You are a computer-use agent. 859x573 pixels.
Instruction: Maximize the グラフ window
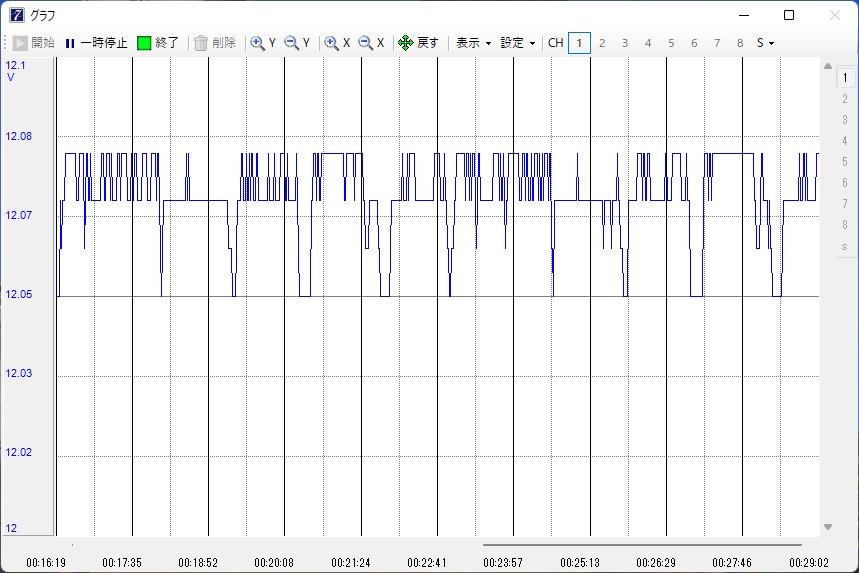(789, 15)
